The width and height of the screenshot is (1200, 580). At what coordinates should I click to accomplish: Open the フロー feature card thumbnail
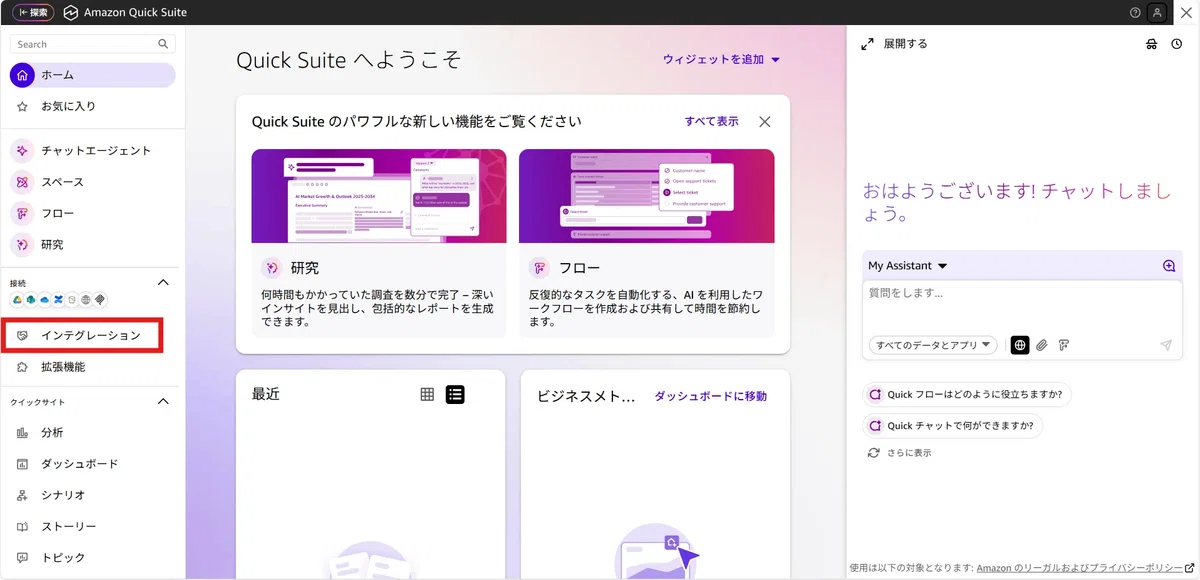[x=646, y=196]
